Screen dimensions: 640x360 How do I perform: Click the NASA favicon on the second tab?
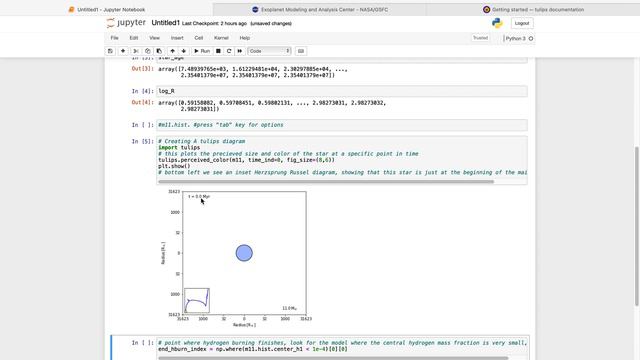click(256, 9)
